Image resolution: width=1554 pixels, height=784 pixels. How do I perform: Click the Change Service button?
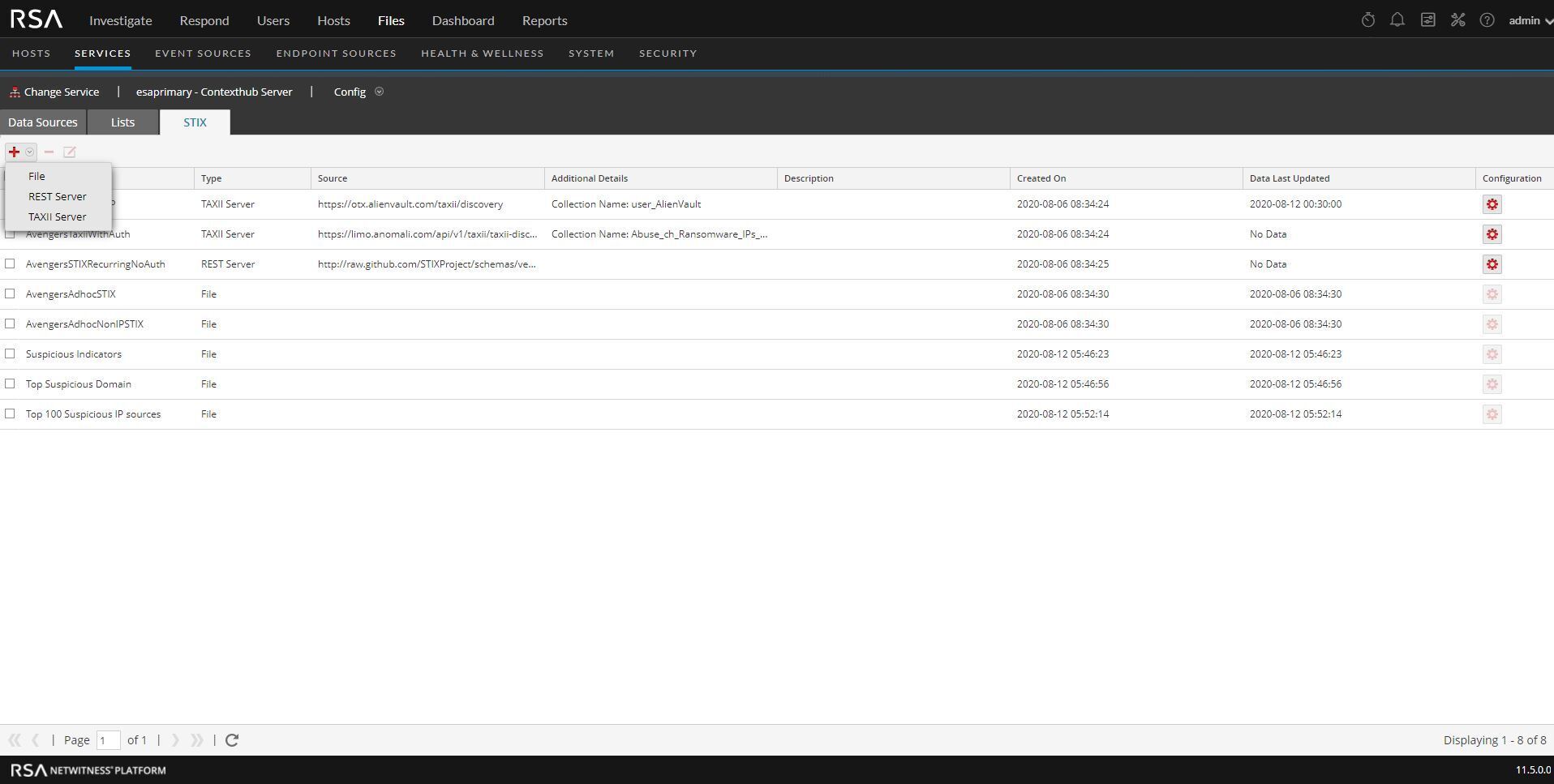(x=54, y=92)
